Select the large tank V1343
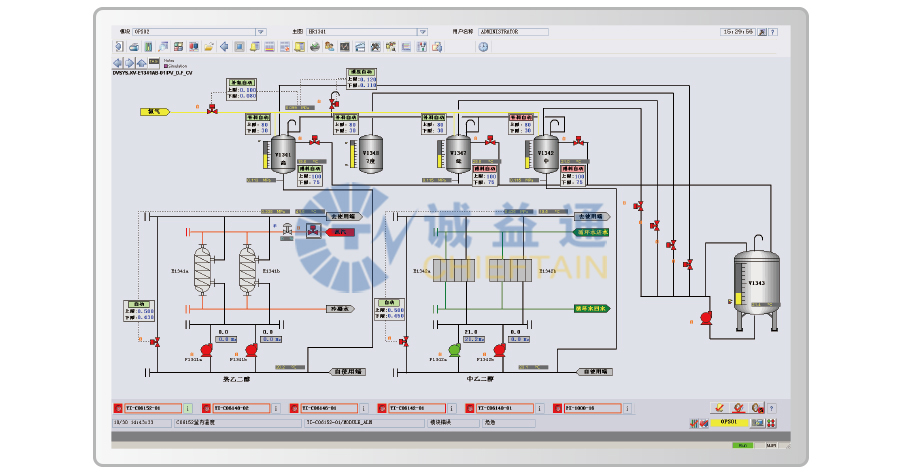The height and width of the screenshot is (474, 901). point(756,282)
